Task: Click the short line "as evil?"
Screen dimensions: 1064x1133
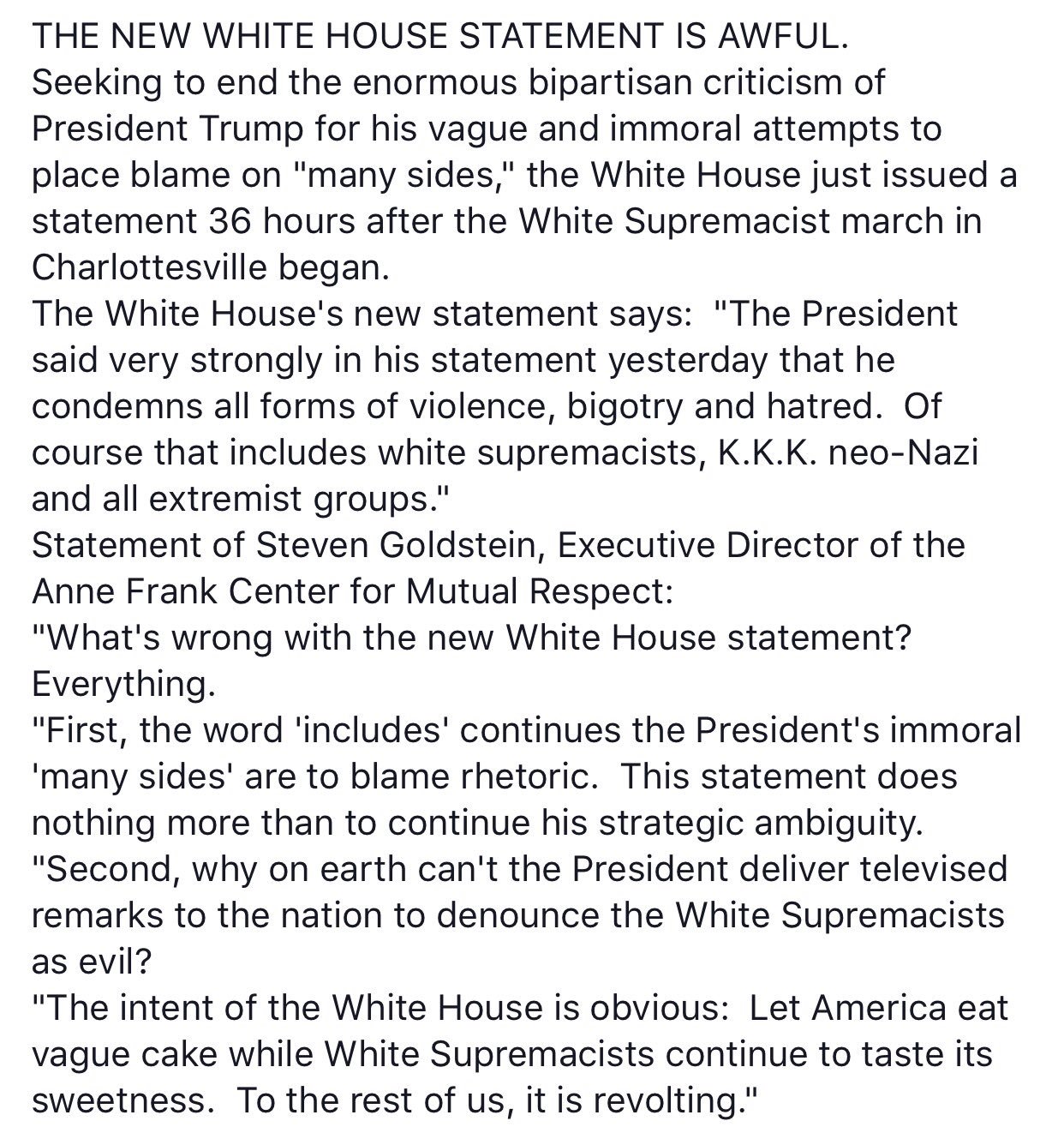Action: [x=92, y=962]
